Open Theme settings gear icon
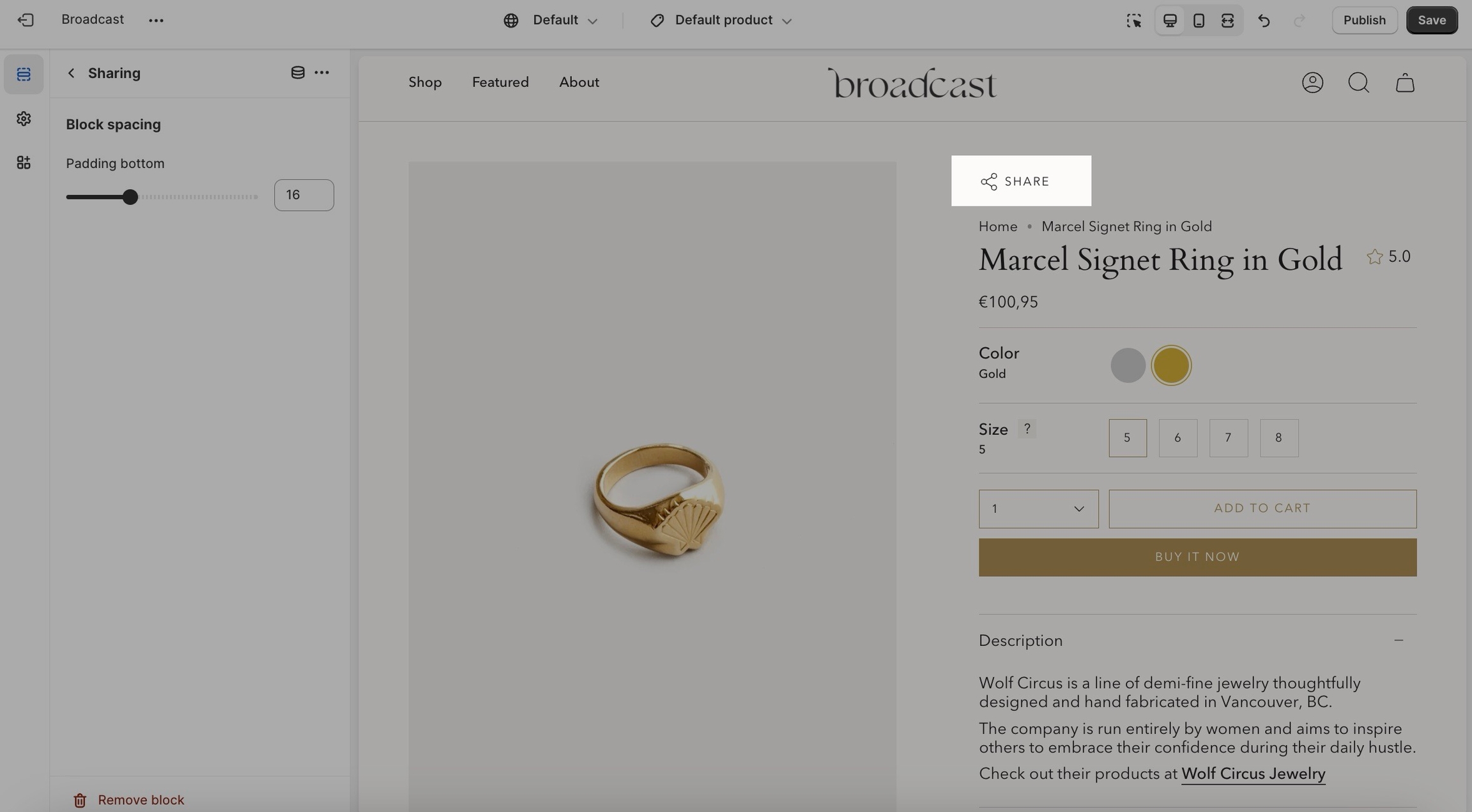Screen dimensions: 1472x812 pyautogui.click(x=24, y=119)
